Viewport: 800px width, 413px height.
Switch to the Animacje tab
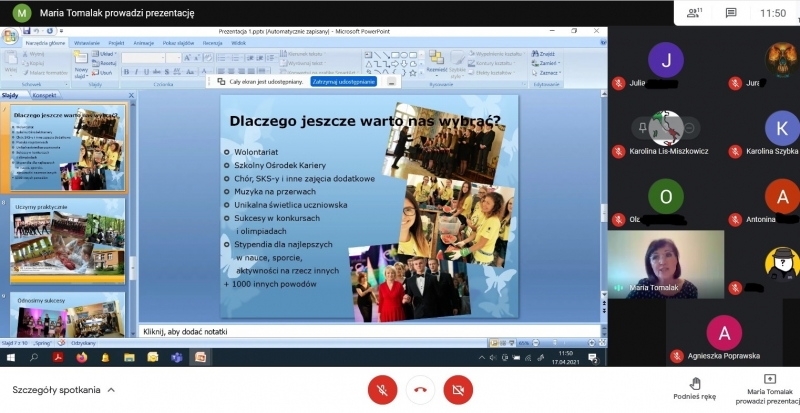(x=143, y=43)
